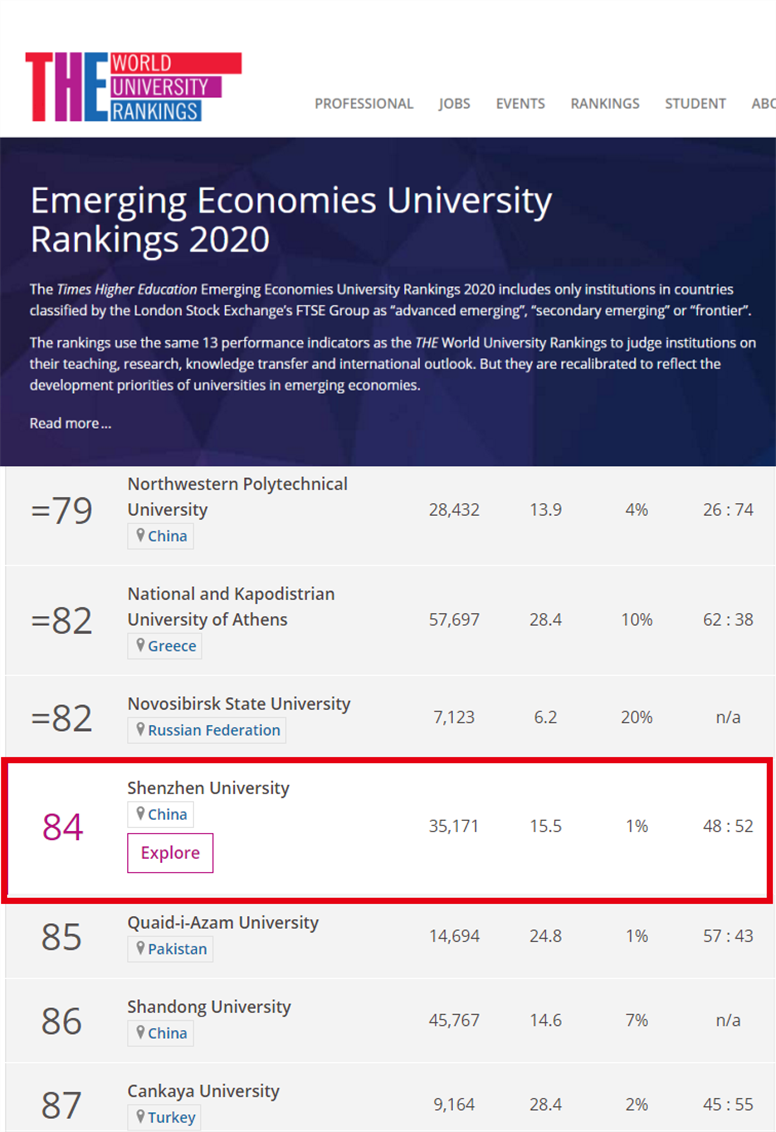Click the China pin under Northwestern Polytechnical University
Screen dimensions: 776x1132
[x=141, y=535]
